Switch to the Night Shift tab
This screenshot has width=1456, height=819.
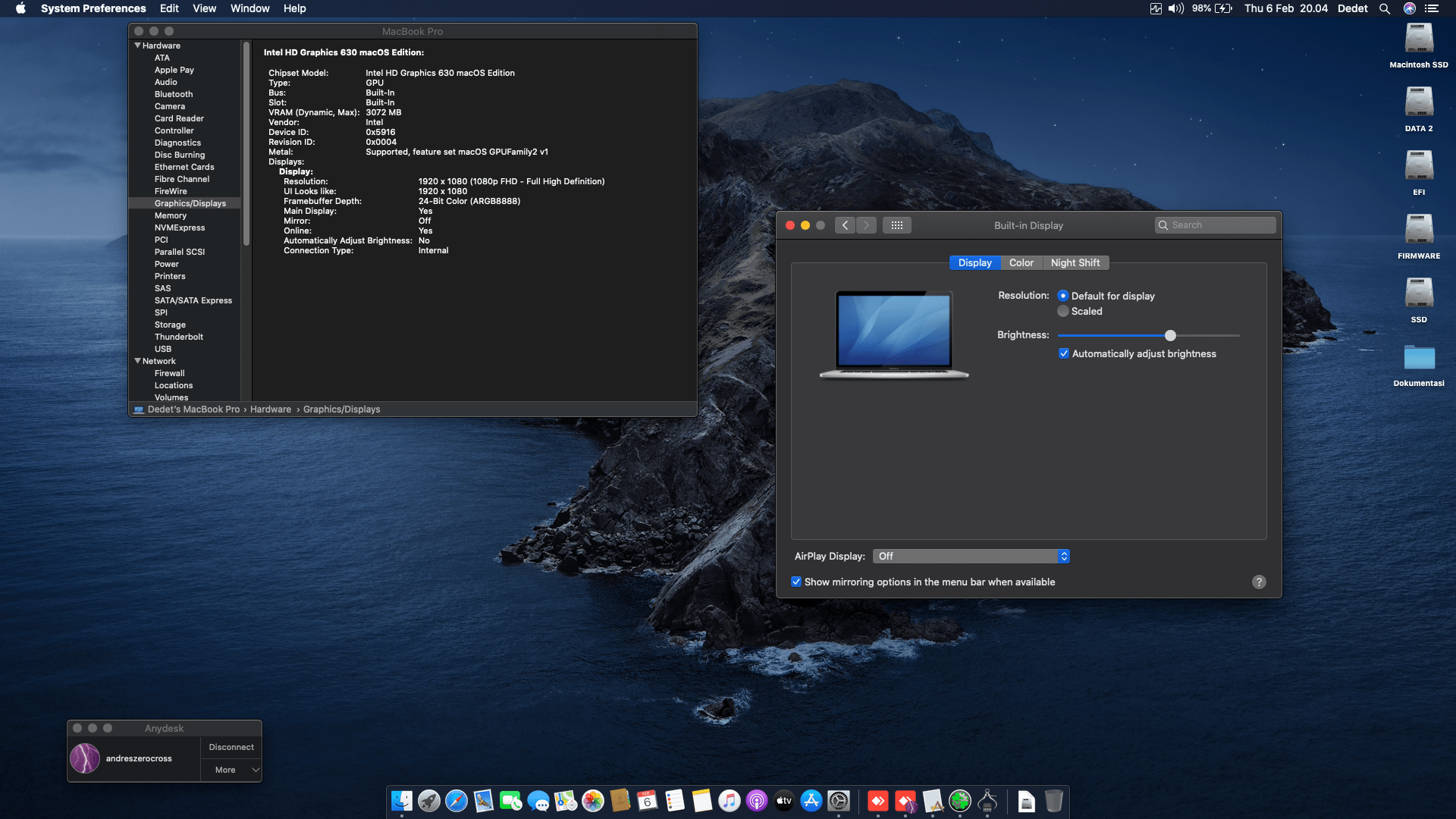click(x=1075, y=262)
